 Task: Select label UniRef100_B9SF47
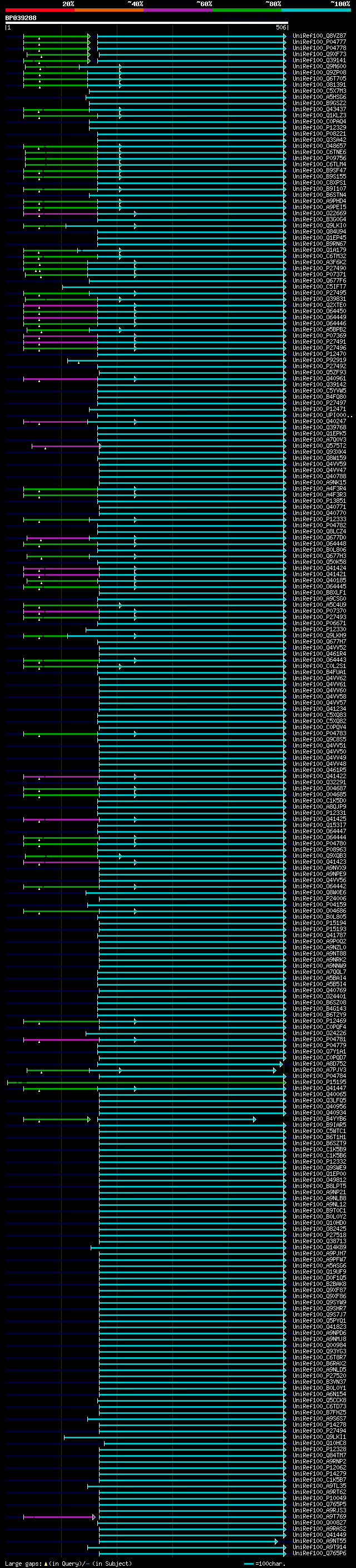click(x=319, y=170)
